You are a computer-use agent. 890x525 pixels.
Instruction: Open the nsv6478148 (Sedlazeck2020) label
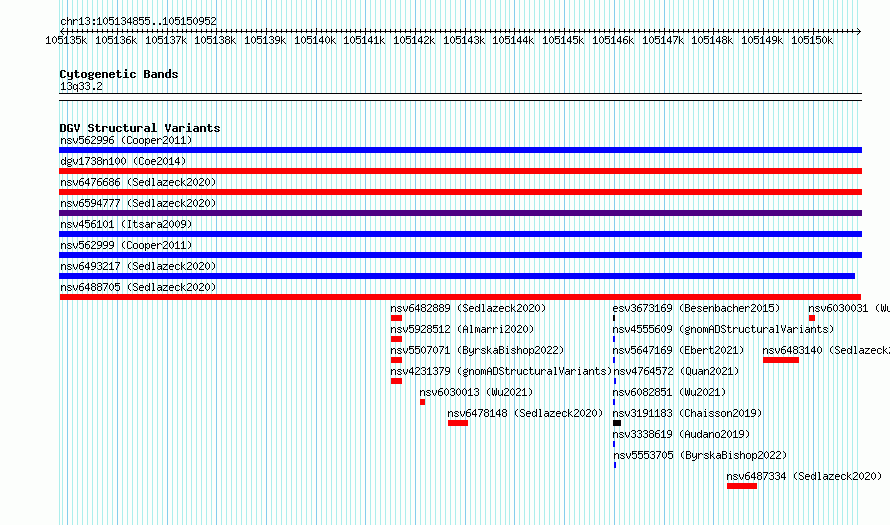pyautogui.click(x=525, y=413)
